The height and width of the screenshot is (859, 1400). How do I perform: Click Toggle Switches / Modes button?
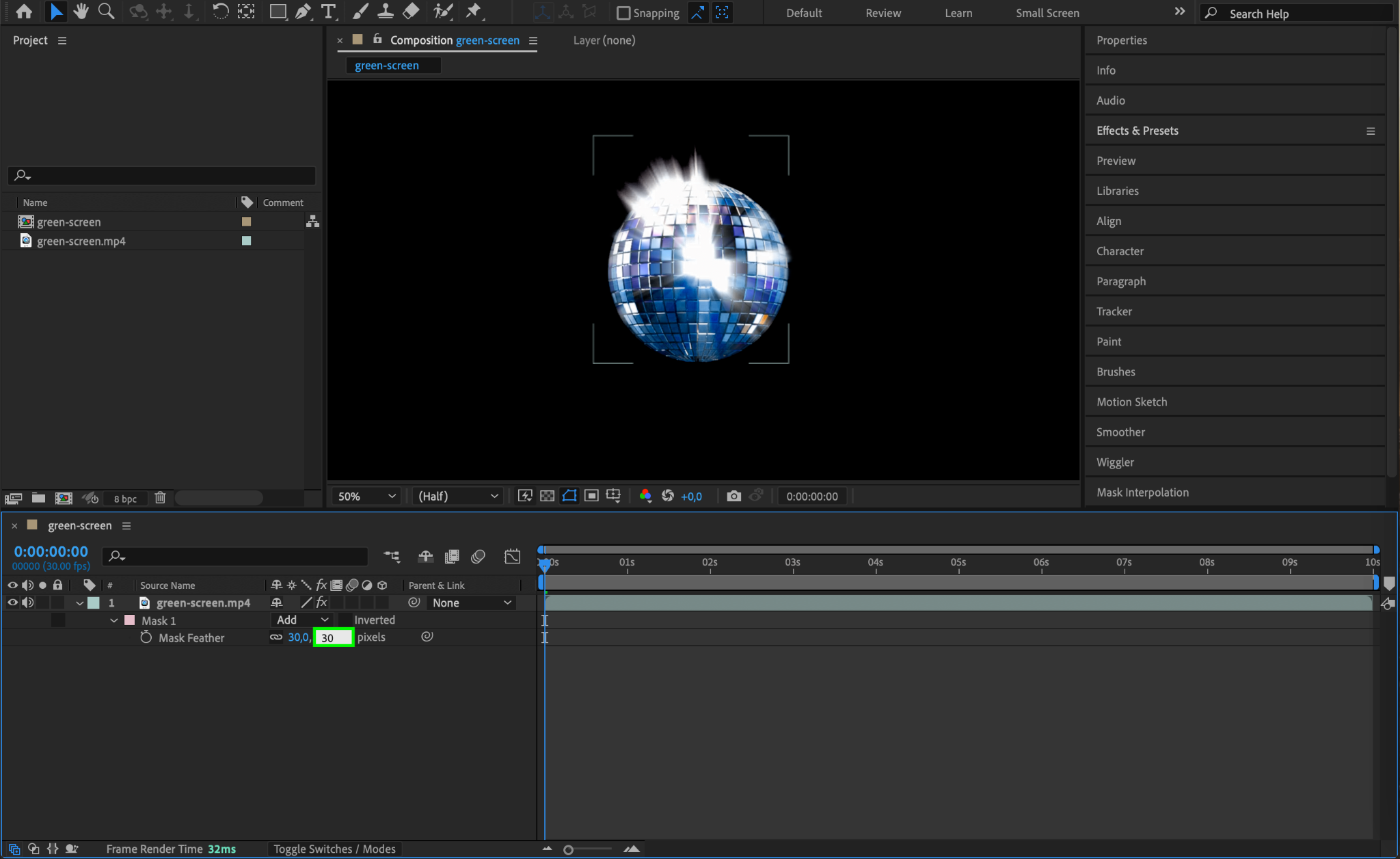334,849
